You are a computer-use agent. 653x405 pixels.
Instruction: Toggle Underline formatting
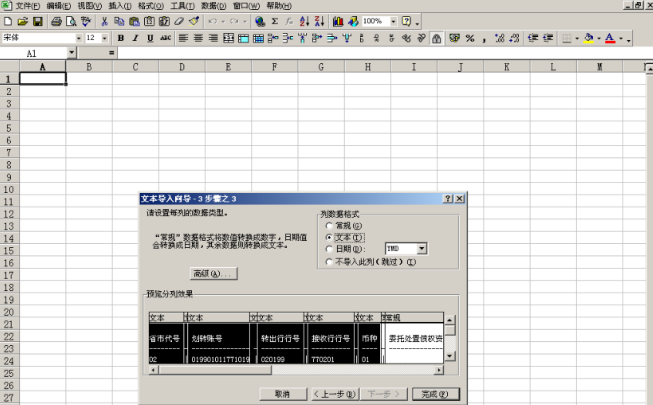point(150,38)
